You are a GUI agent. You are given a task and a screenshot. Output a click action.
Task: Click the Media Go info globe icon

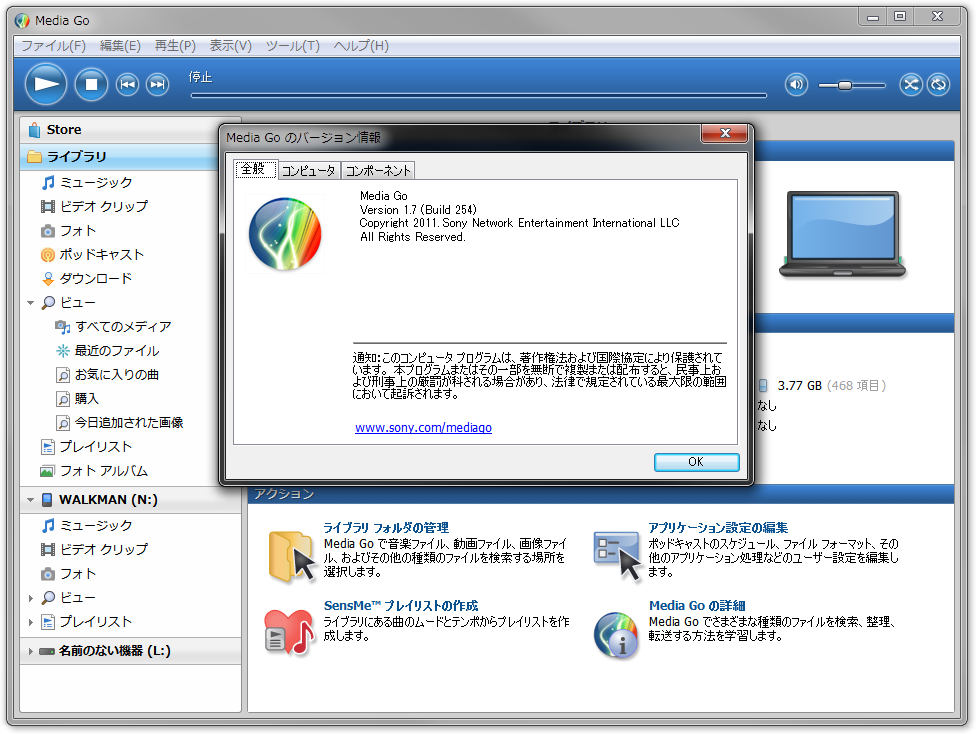pyautogui.click(x=616, y=636)
